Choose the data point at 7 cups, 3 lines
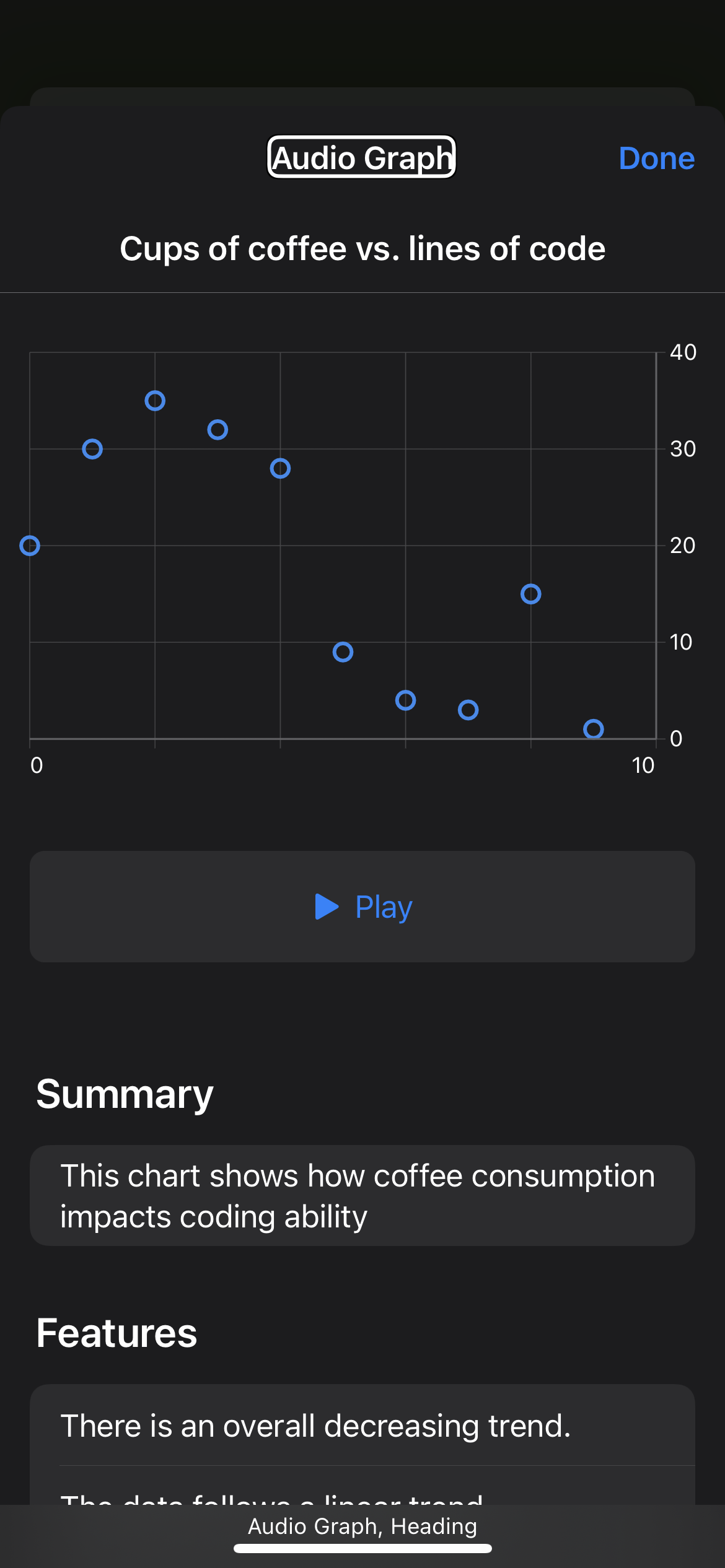 (x=468, y=710)
